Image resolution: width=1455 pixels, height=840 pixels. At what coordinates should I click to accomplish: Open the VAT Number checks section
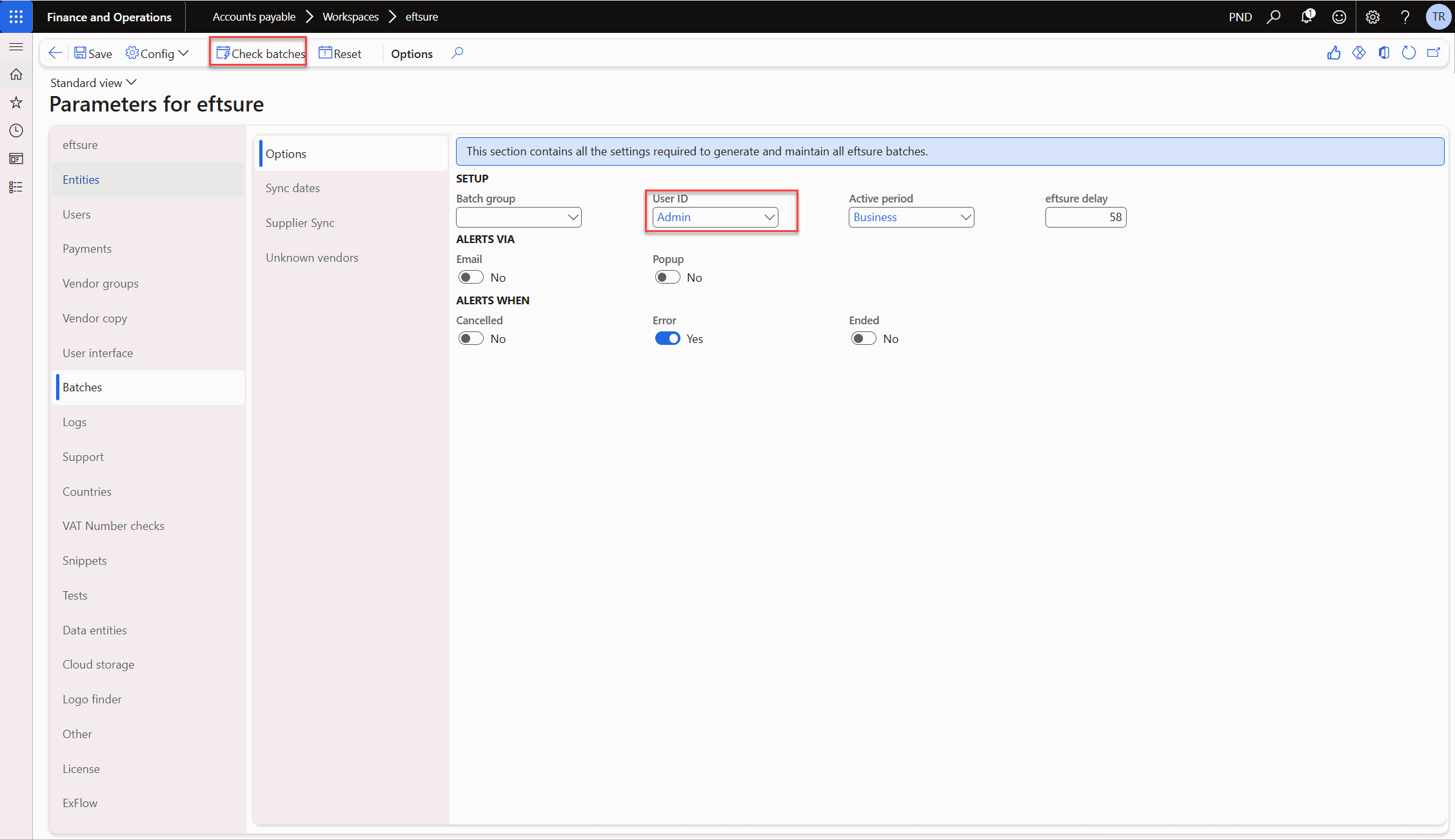148,526
